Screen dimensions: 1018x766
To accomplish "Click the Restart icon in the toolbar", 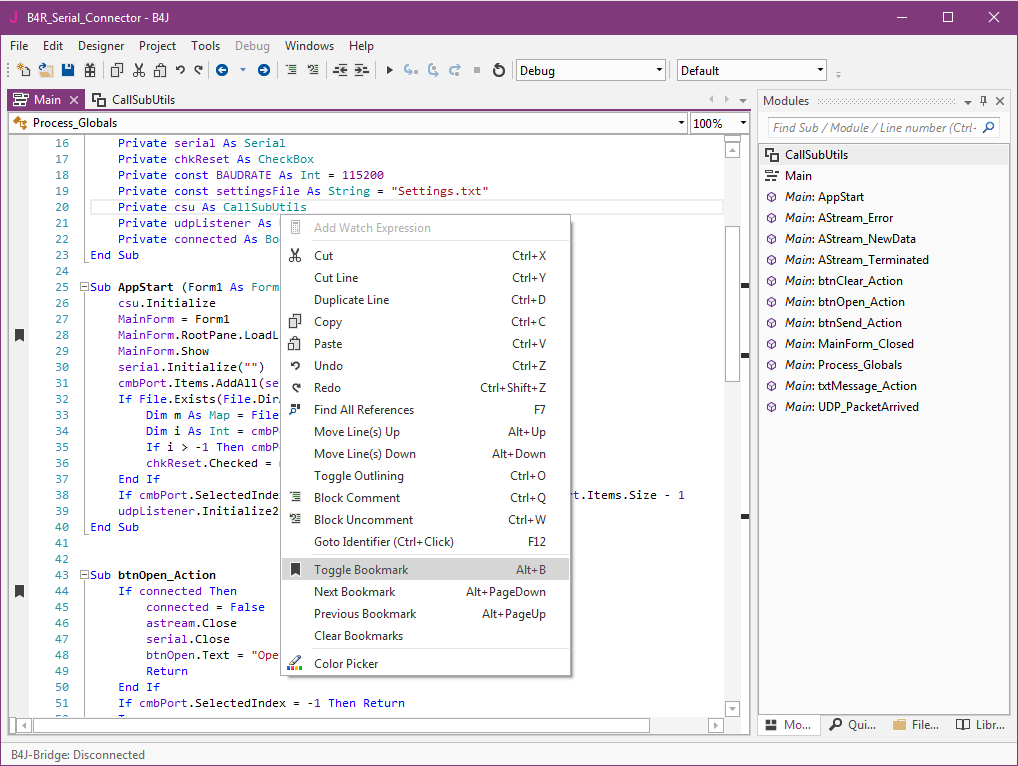I will point(498,70).
